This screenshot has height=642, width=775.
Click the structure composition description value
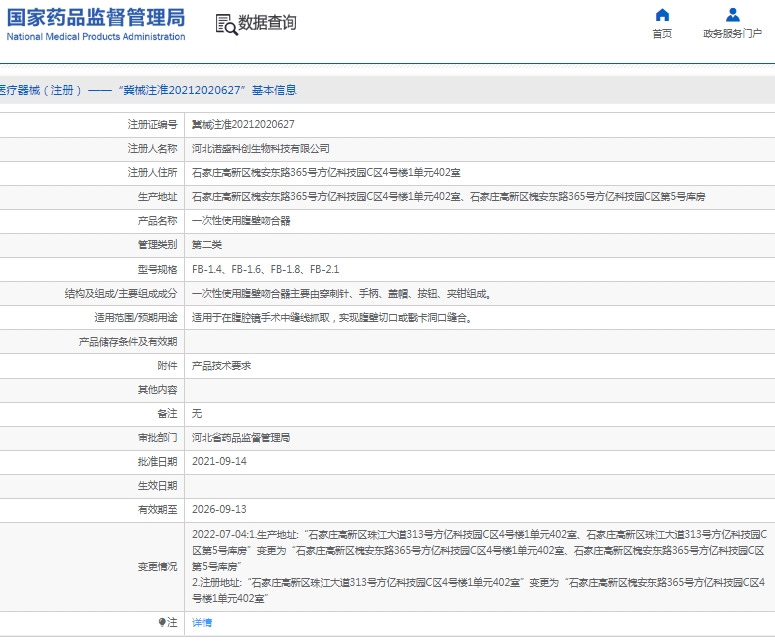(344, 294)
